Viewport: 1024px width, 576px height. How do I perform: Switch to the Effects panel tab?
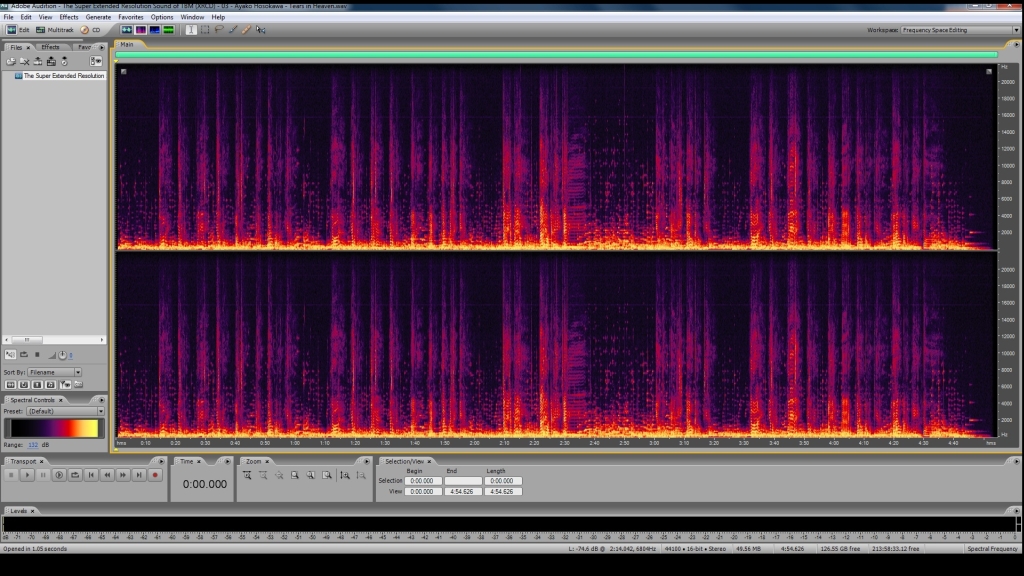[x=50, y=47]
